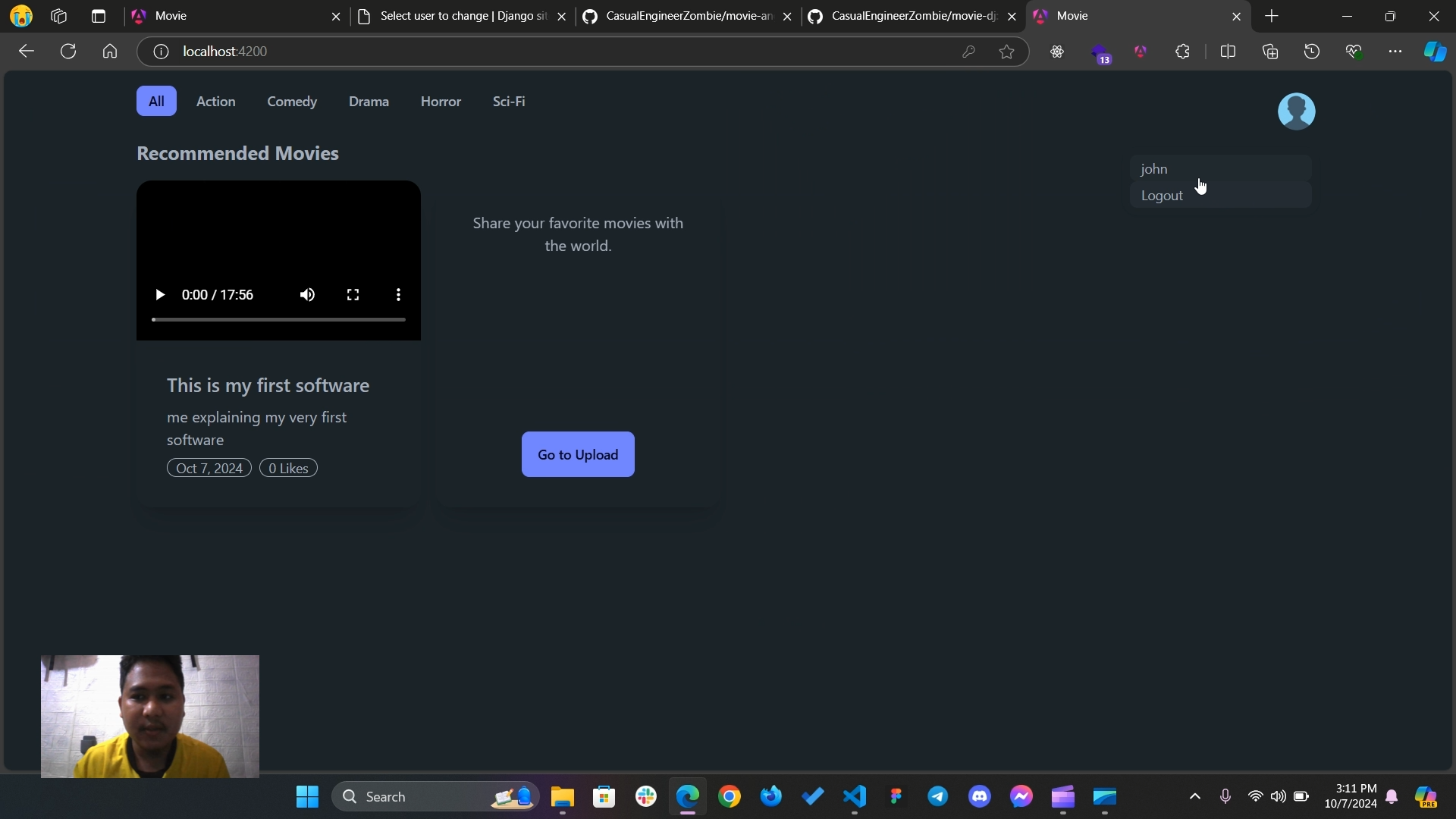Open video more options menu
1456x819 pixels.
pyautogui.click(x=397, y=294)
